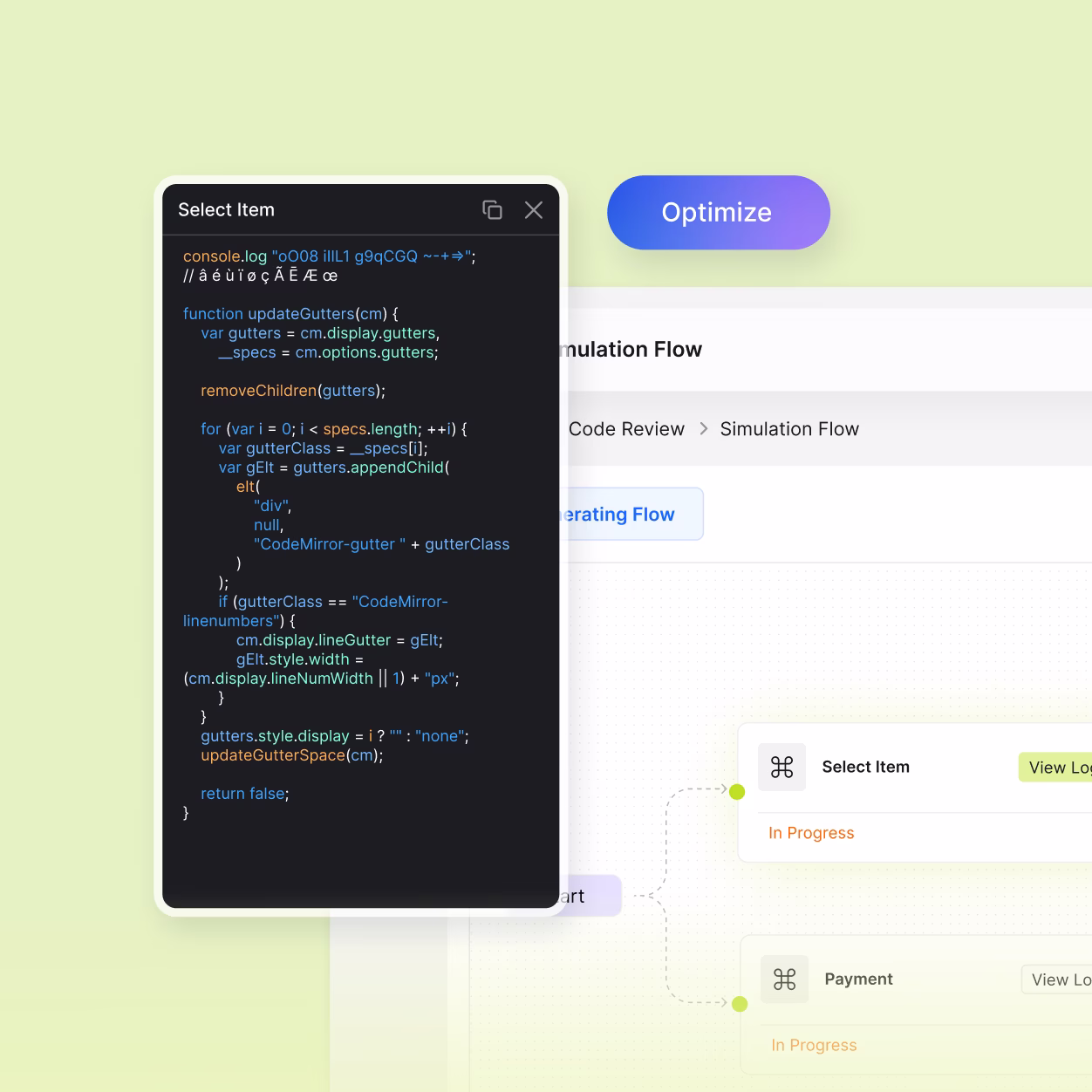Click the command icon on Payment node

tap(784, 979)
